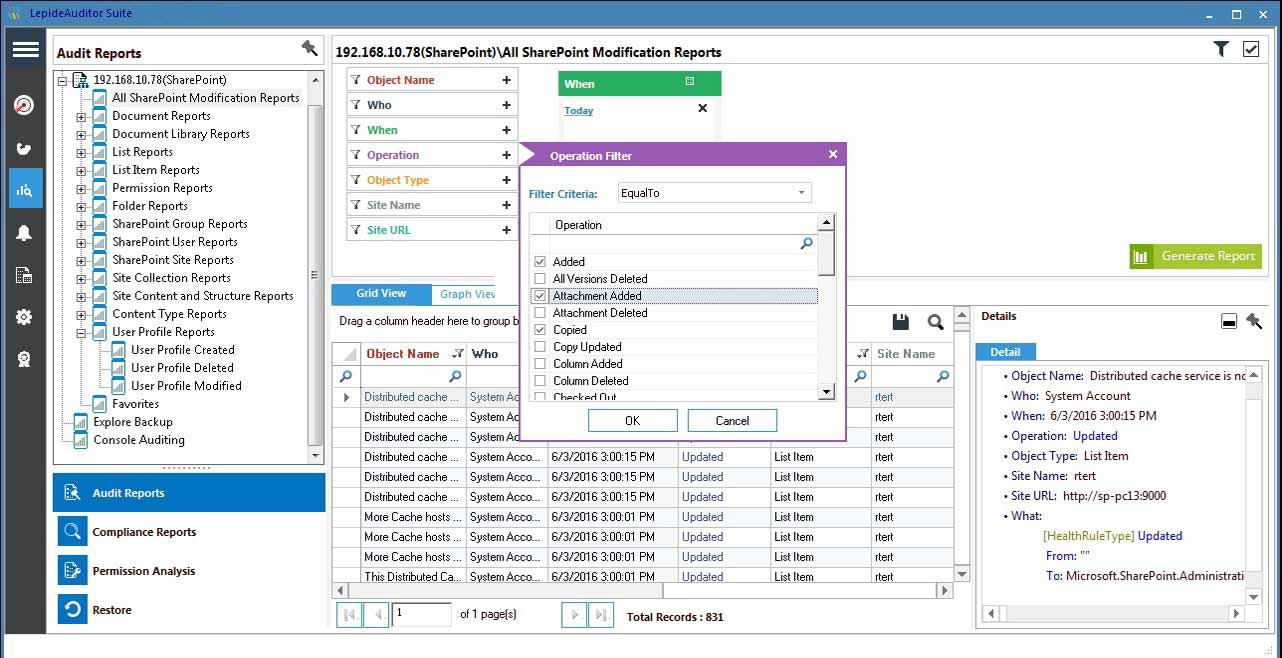Click the plus on the Site URL filter
Screen dimensions: 1282x658
pos(506,230)
